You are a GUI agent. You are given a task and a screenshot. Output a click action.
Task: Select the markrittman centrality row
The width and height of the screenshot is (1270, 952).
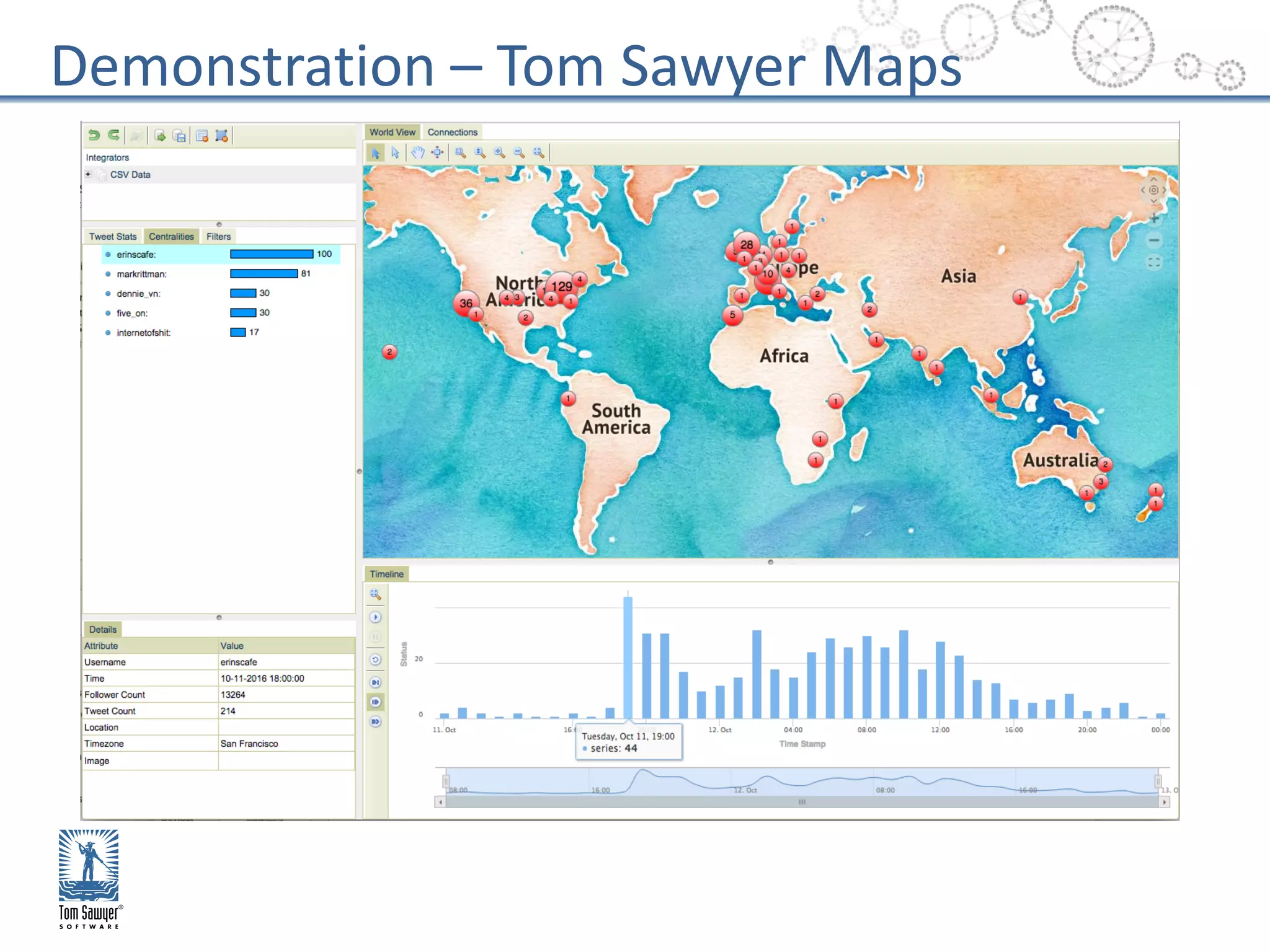(x=221, y=274)
